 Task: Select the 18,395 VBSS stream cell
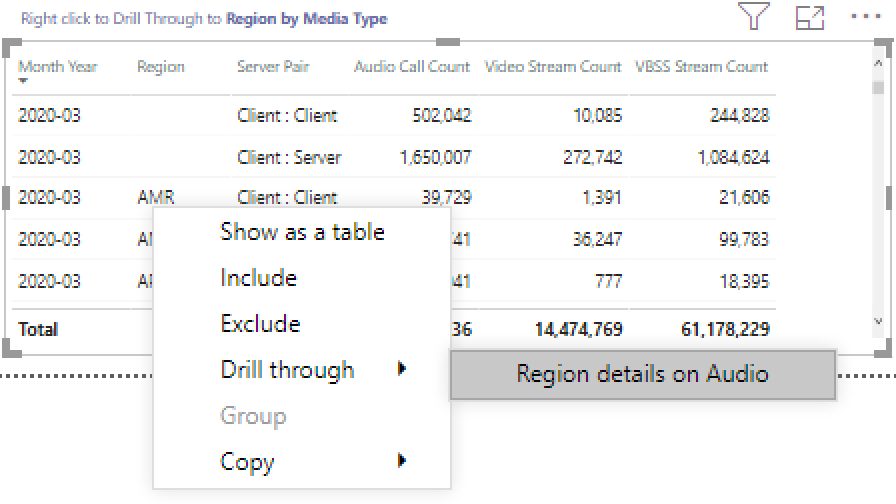click(745, 281)
